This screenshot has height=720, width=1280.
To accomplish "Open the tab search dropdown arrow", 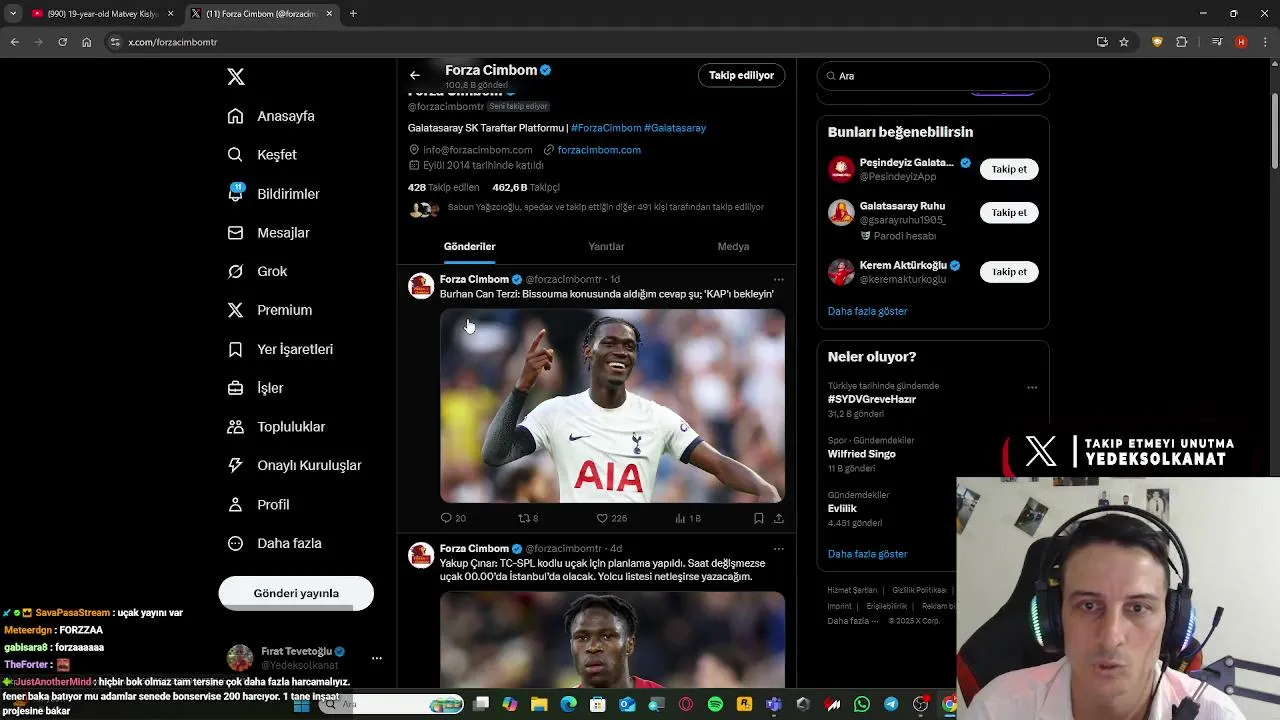I will (x=13, y=14).
